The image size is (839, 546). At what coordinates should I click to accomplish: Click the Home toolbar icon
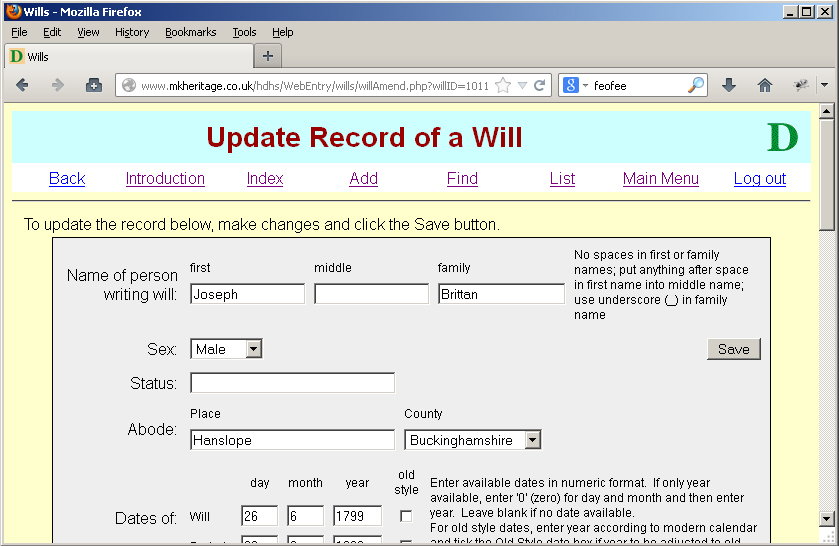(765, 86)
